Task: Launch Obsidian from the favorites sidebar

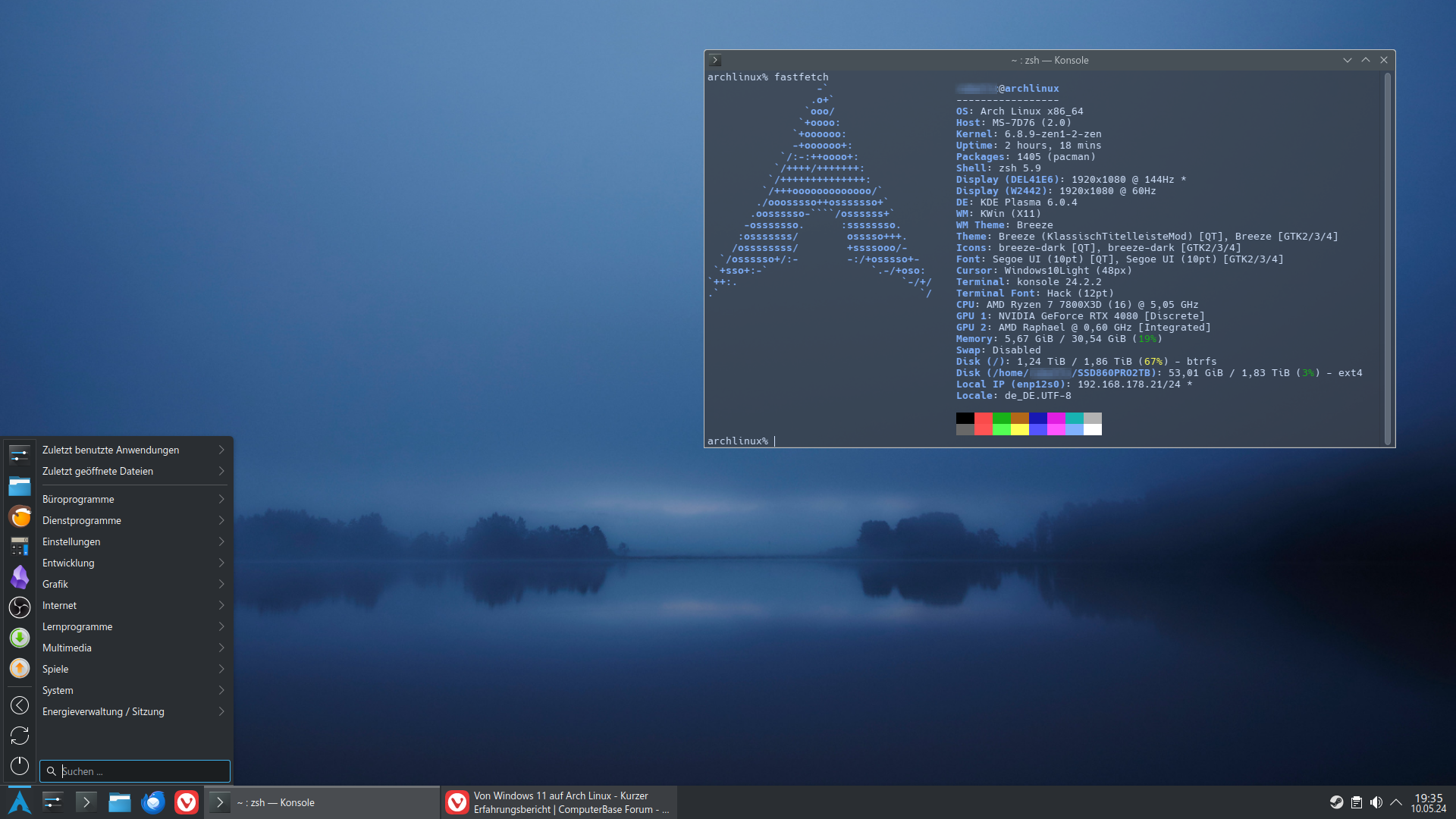Action: tap(20, 577)
